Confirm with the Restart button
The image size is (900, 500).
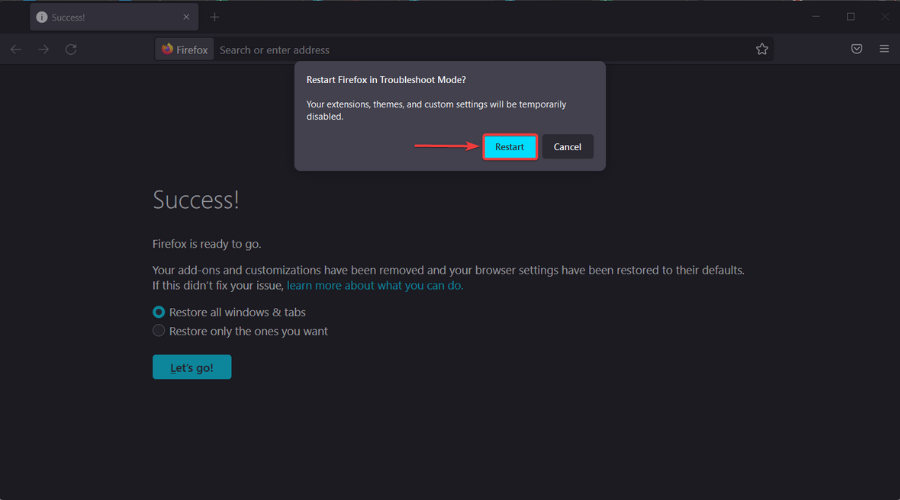(510, 147)
